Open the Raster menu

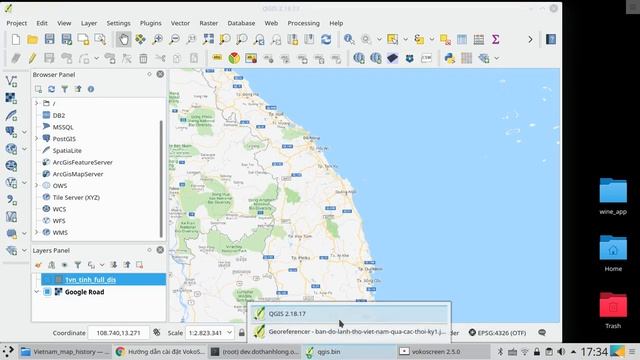(x=209, y=23)
